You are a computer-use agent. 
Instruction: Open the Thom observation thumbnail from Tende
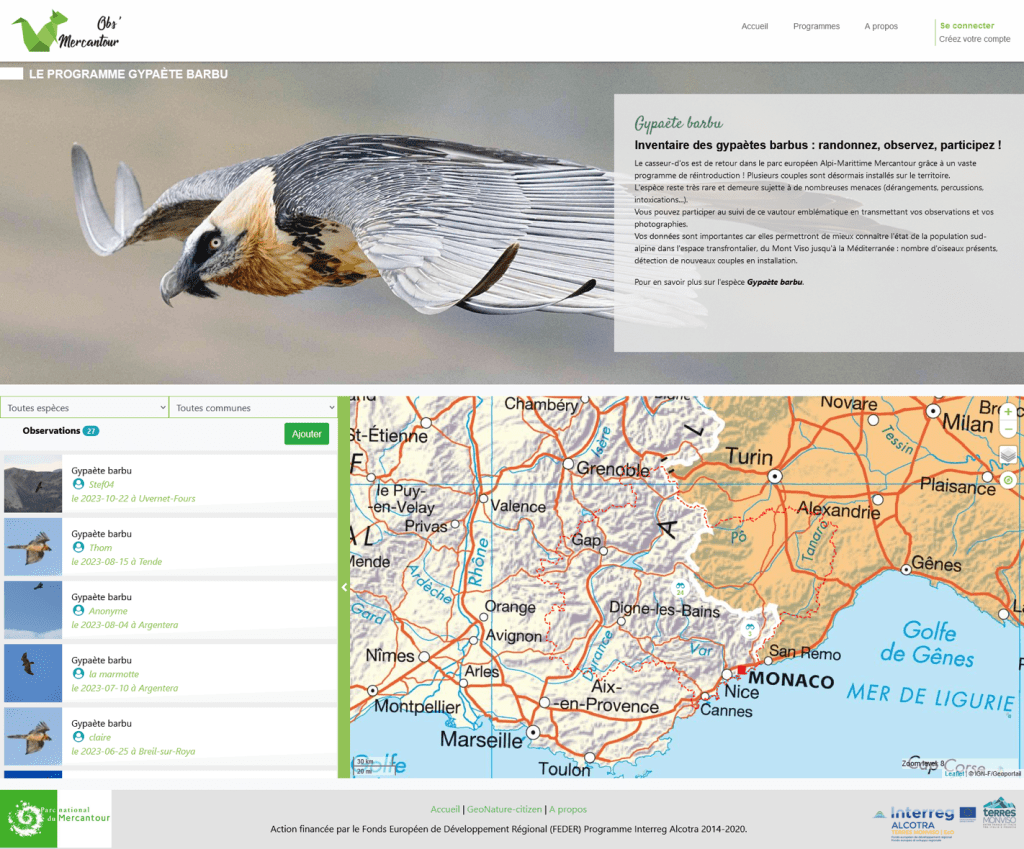(x=33, y=547)
